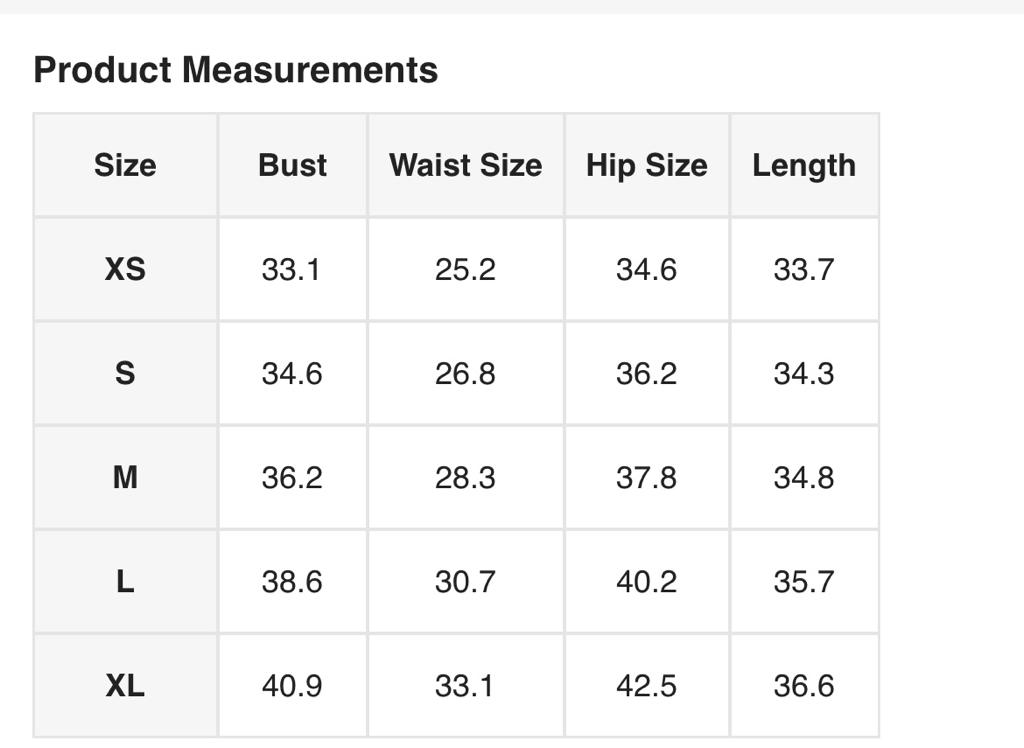Click the XL length value 36.6
The image size is (1024, 748).
(804, 685)
